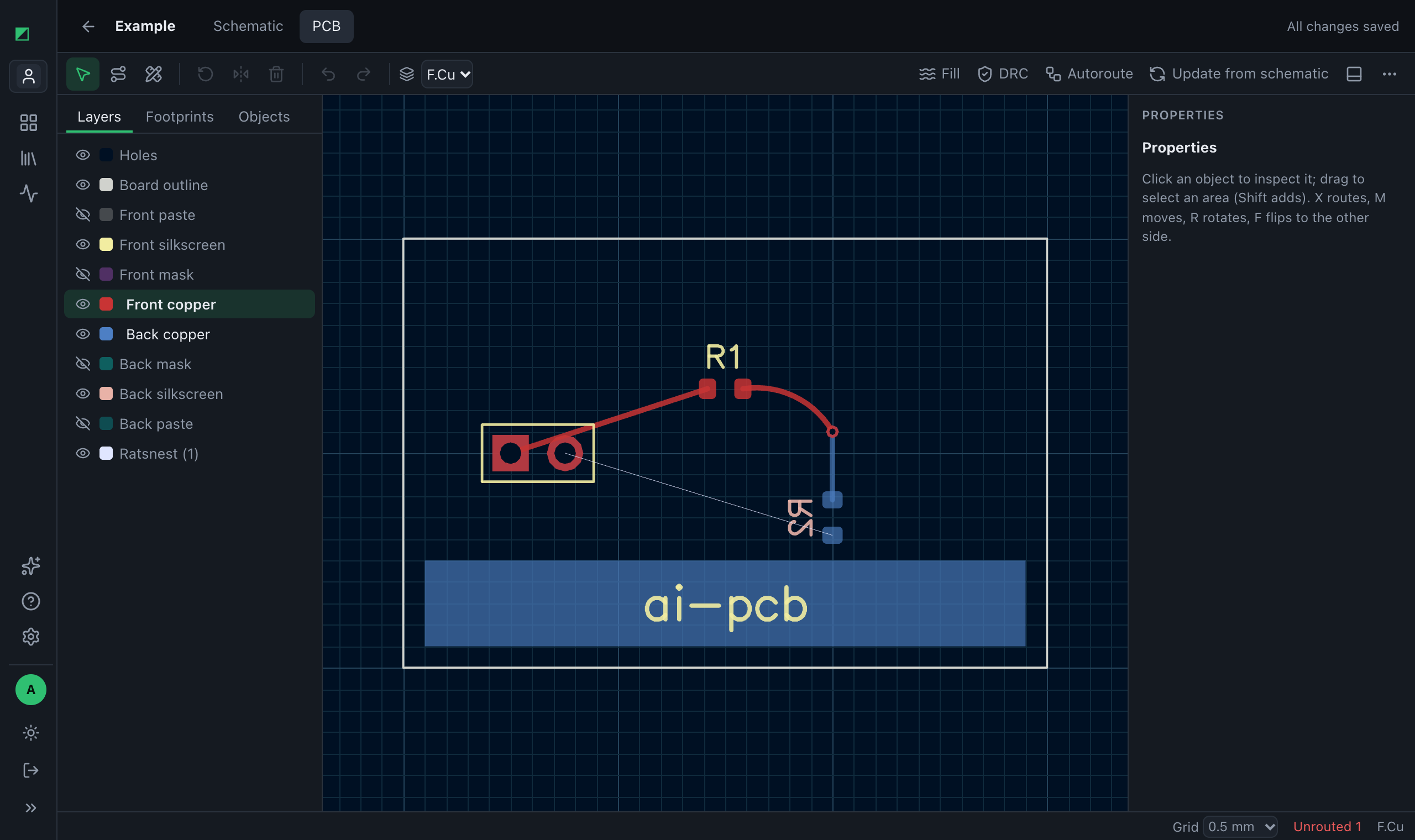This screenshot has height=840, width=1415.
Task: Open the three-dot more options menu
Action: coord(1390,74)
